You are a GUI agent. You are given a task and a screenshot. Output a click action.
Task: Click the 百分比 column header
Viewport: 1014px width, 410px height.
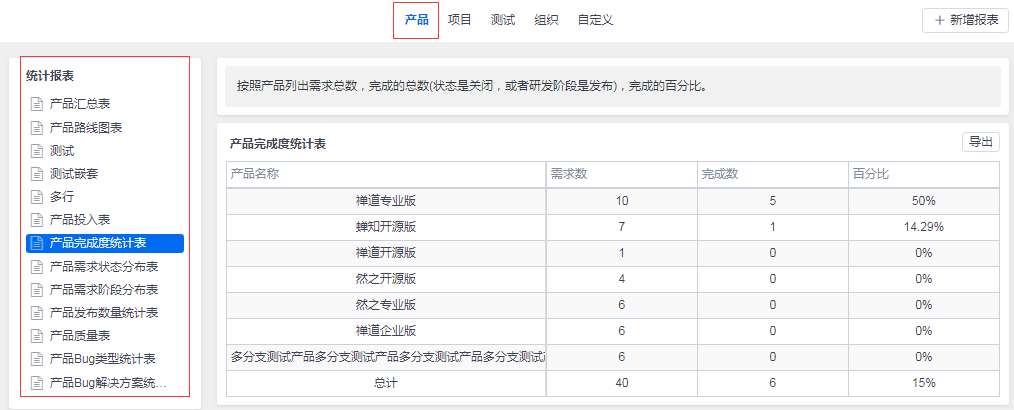924,174
